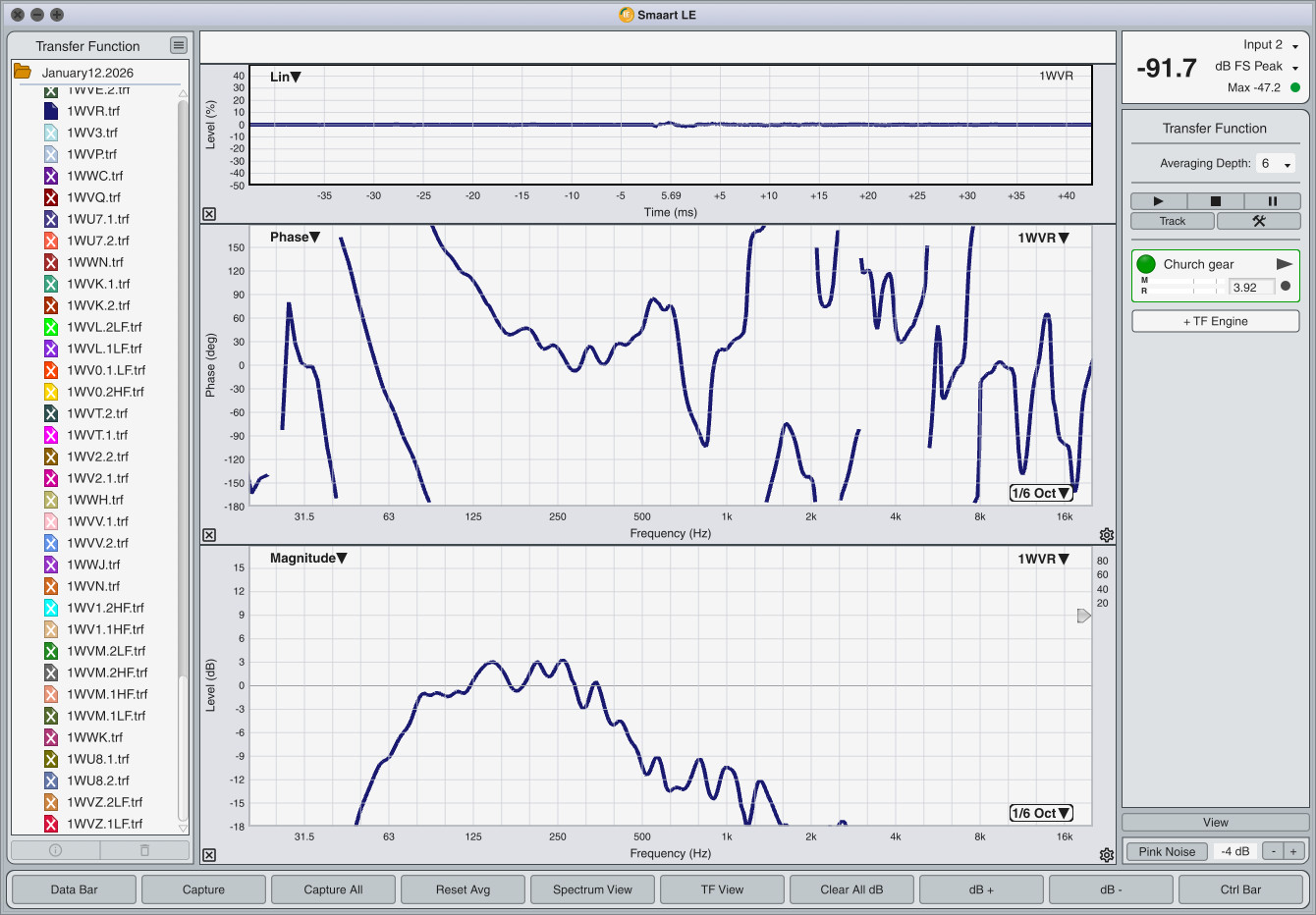Click the 1WV0.2HF.trf yellow trace icon
This screenshot has width=1316, height=915.
[51, 392]
